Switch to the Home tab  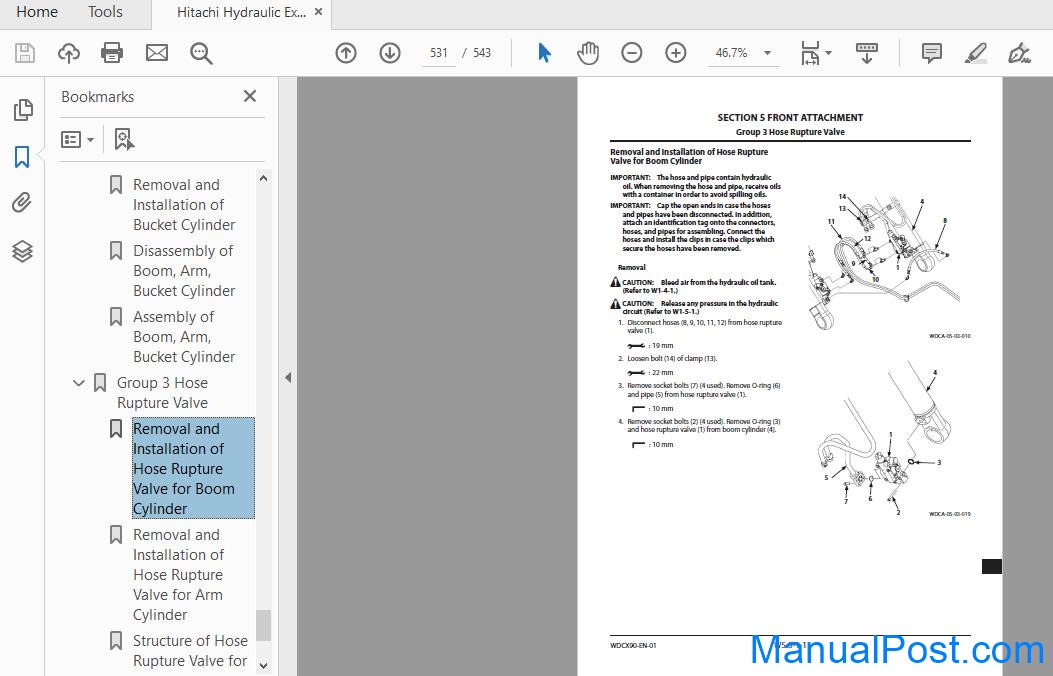pos(37,12)
